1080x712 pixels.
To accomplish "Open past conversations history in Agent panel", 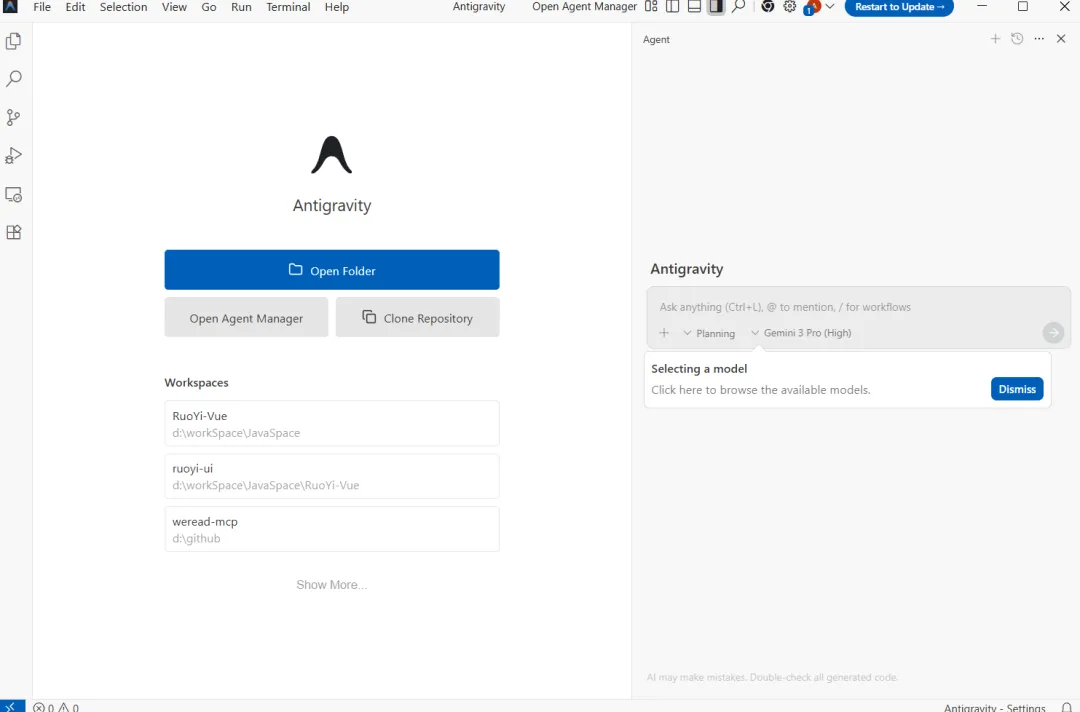I will point(1017,39).
